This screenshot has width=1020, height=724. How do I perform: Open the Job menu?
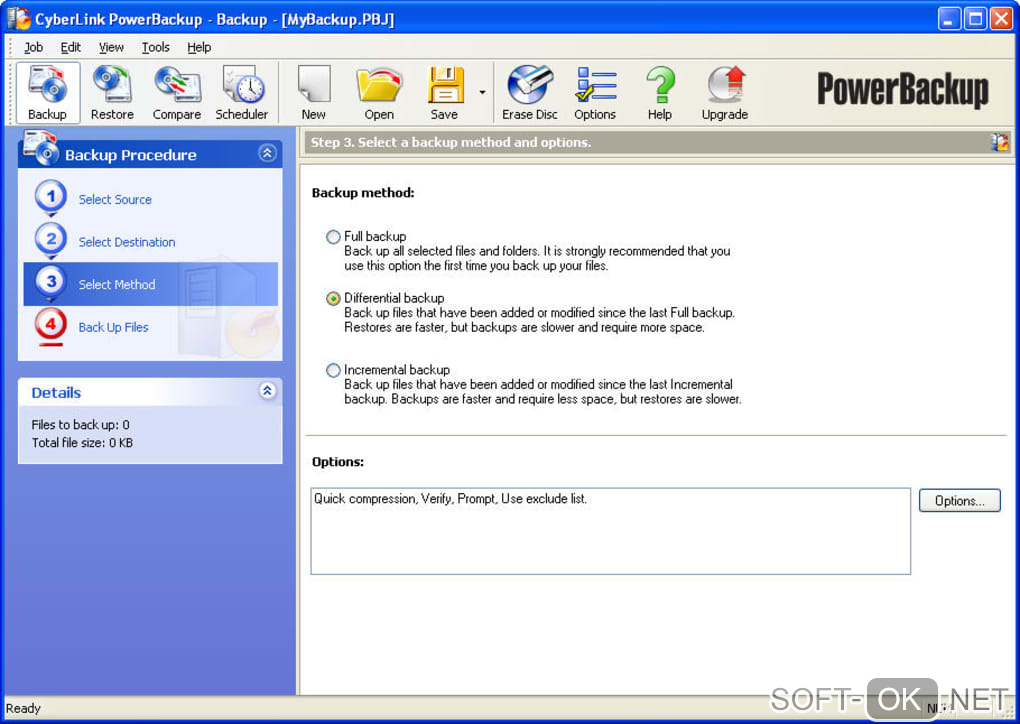click(33, 47)
